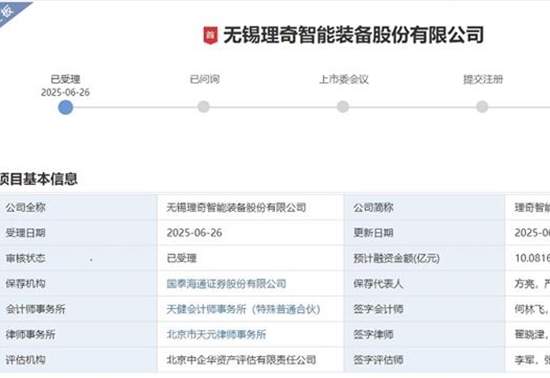Click the gray 提交注册 progress marker

coord(482,107)
